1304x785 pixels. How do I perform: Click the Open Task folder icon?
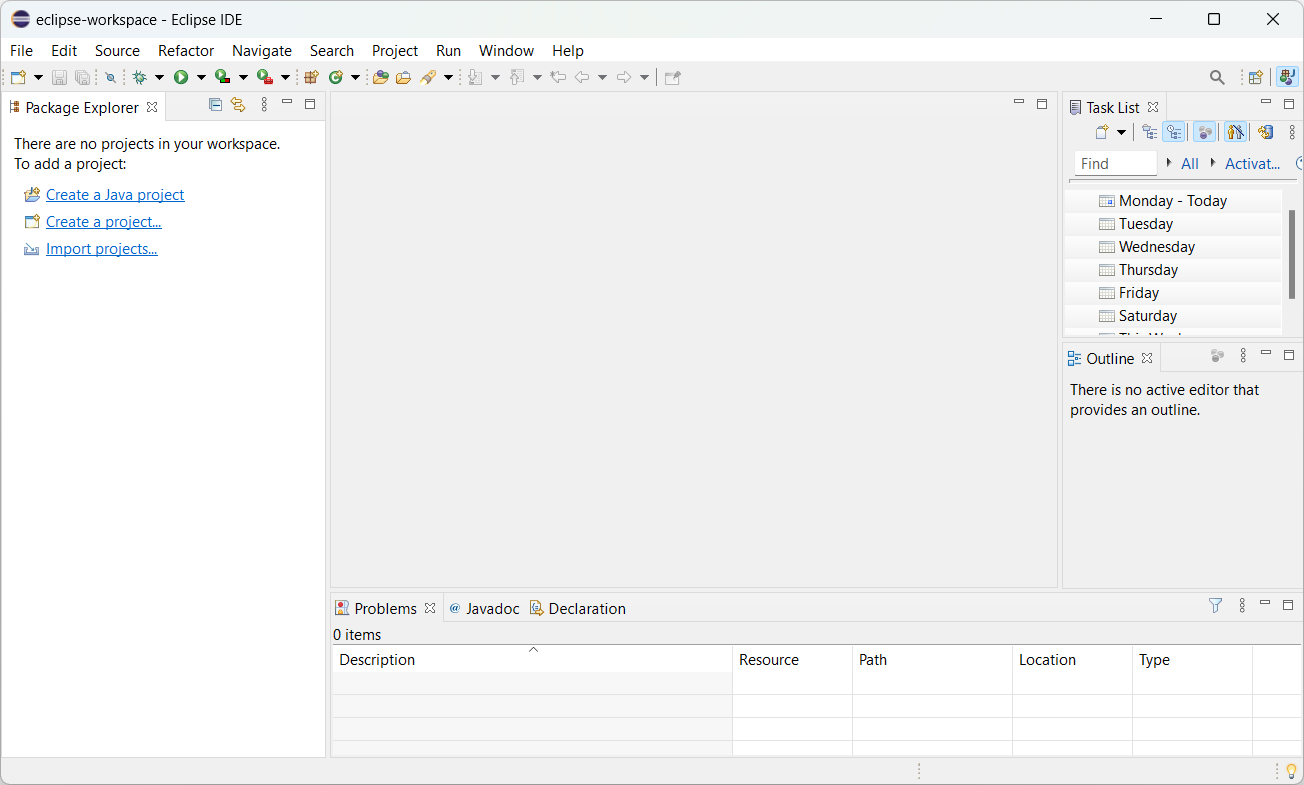coord(403,77)
